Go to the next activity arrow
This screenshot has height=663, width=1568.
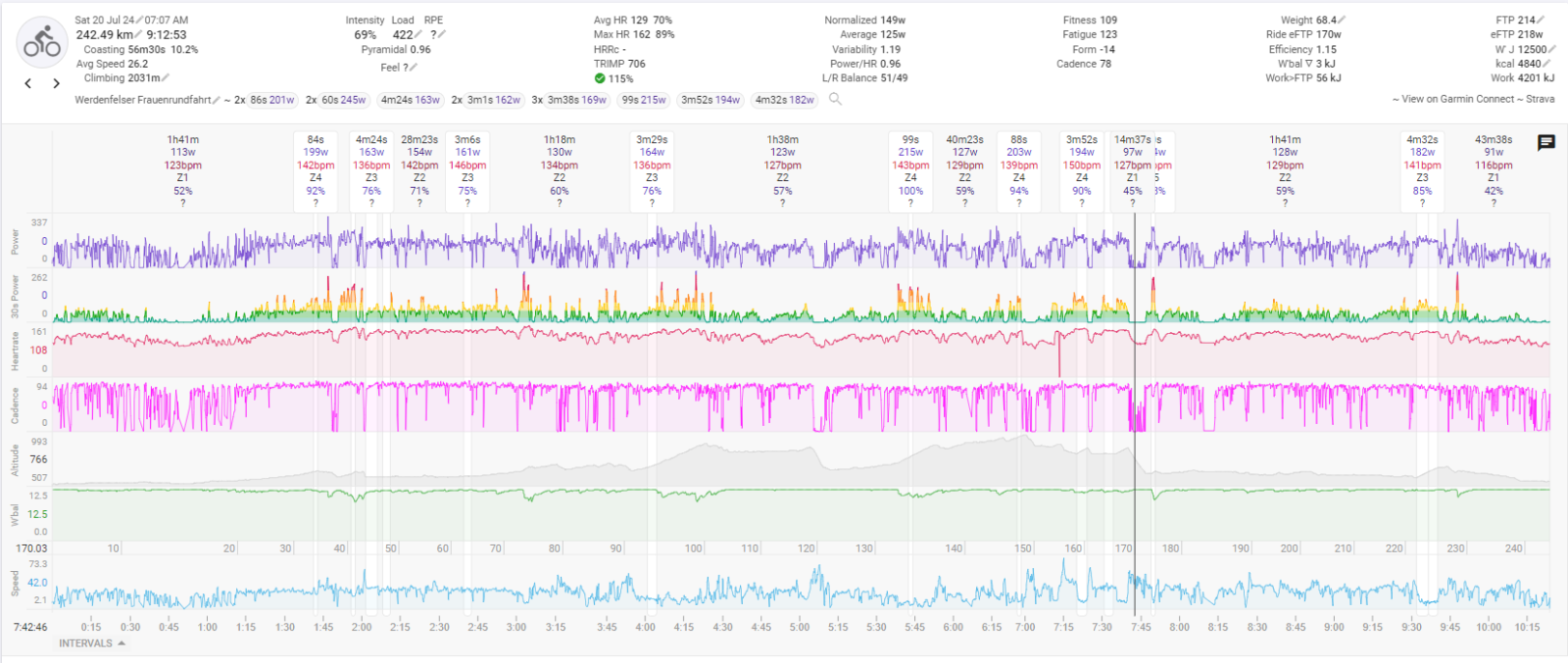pyautogui.click(x=56, y=84)
